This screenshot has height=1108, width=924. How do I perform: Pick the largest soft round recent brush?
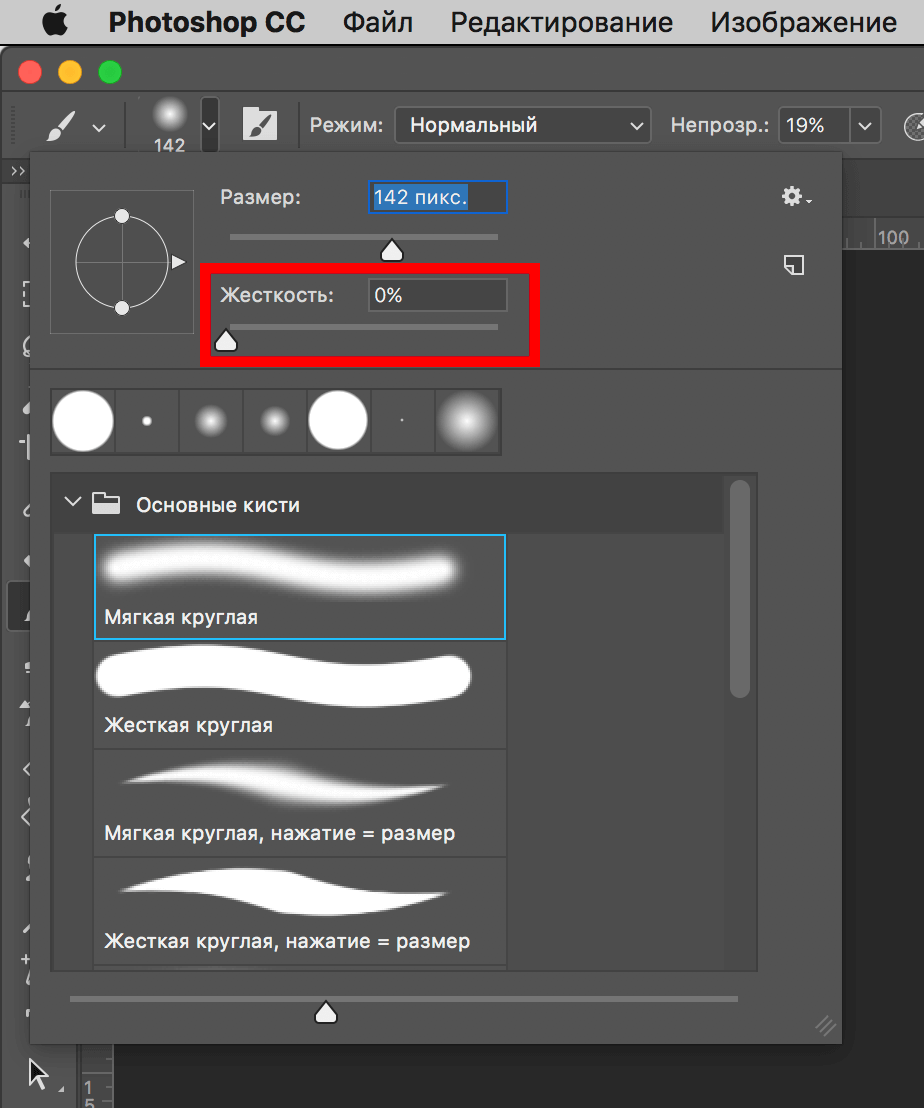coord(468,422)
